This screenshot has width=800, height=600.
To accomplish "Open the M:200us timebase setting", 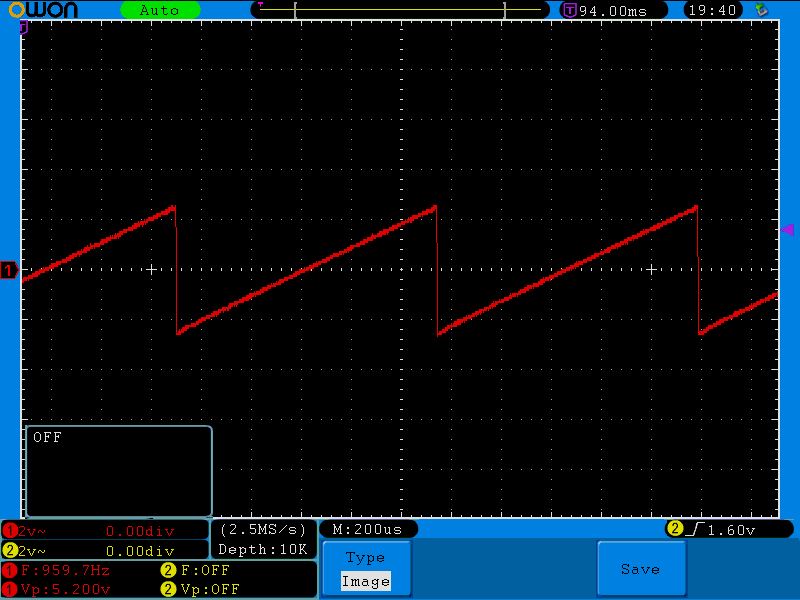I will point(367,529).
